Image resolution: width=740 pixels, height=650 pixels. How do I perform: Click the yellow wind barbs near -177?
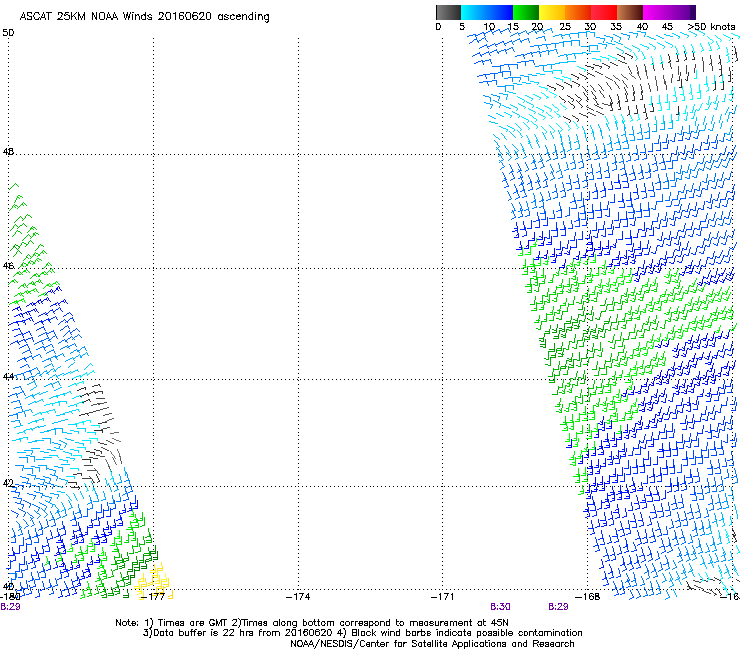[154, 582]
